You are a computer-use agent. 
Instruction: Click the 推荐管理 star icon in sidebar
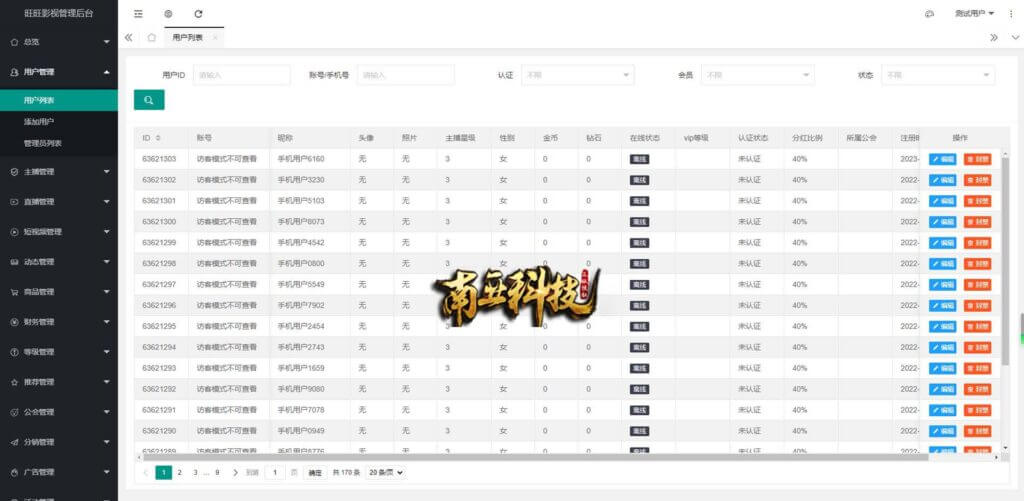pyautogui.click(x=14, y=382)
